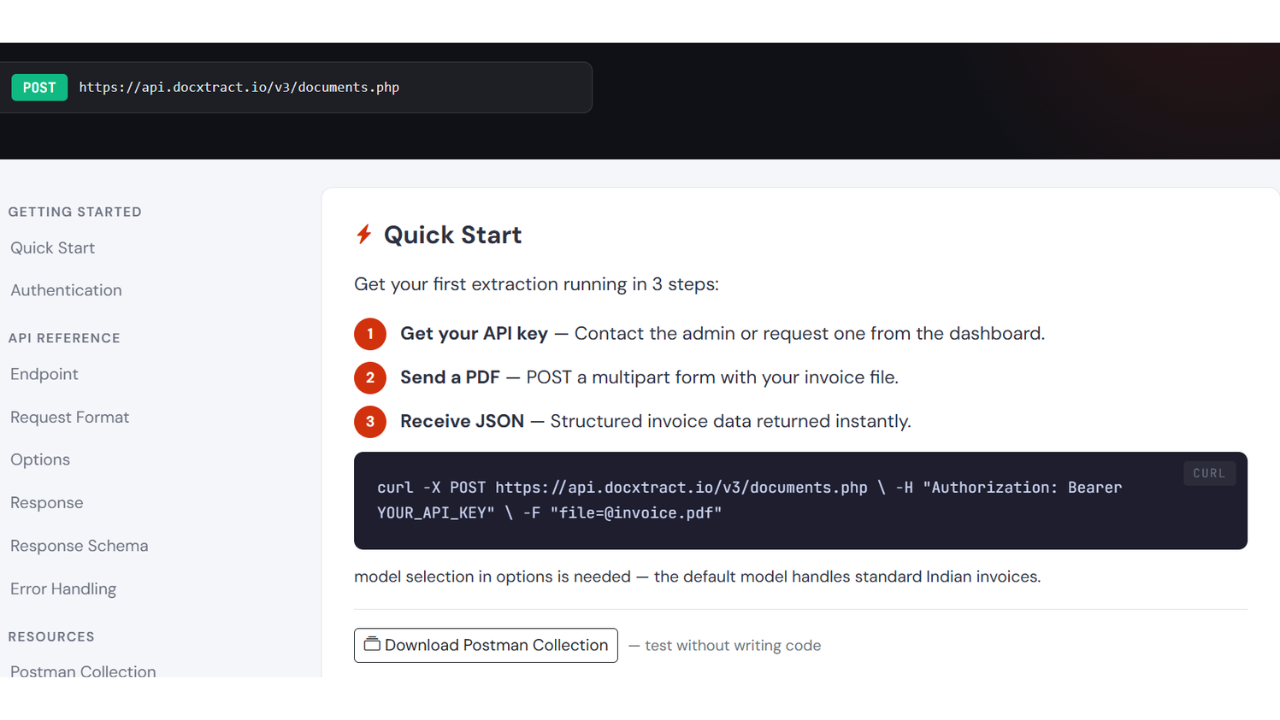
Task: Click Download Postman Collection button
Action: [x=486, y=645]
